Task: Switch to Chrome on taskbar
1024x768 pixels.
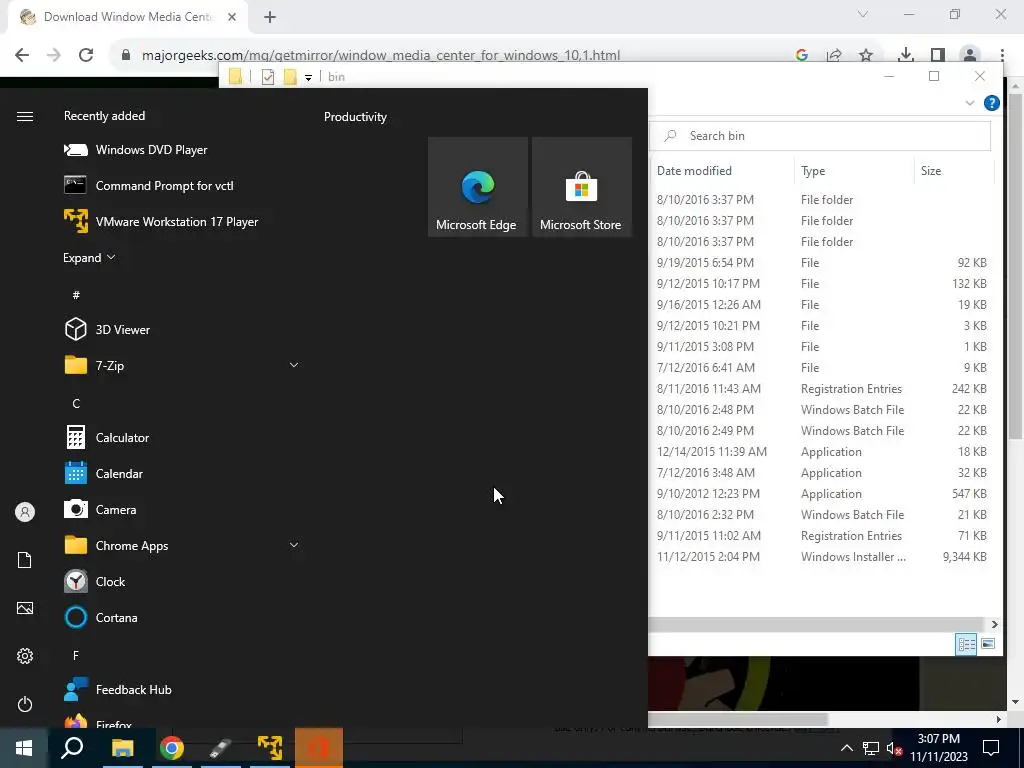Action: (172, 748)
